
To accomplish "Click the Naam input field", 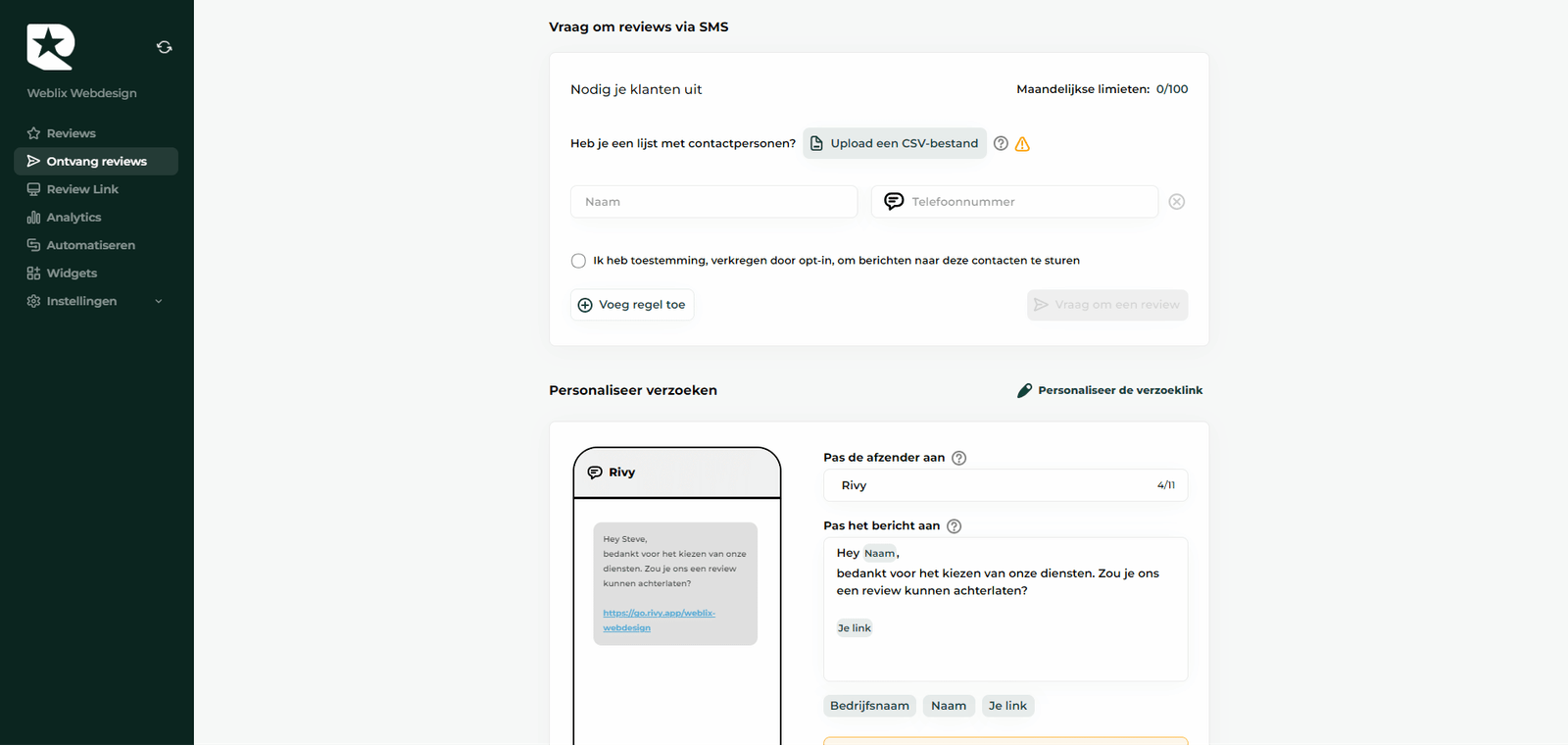I will click(x=713, y=202).
